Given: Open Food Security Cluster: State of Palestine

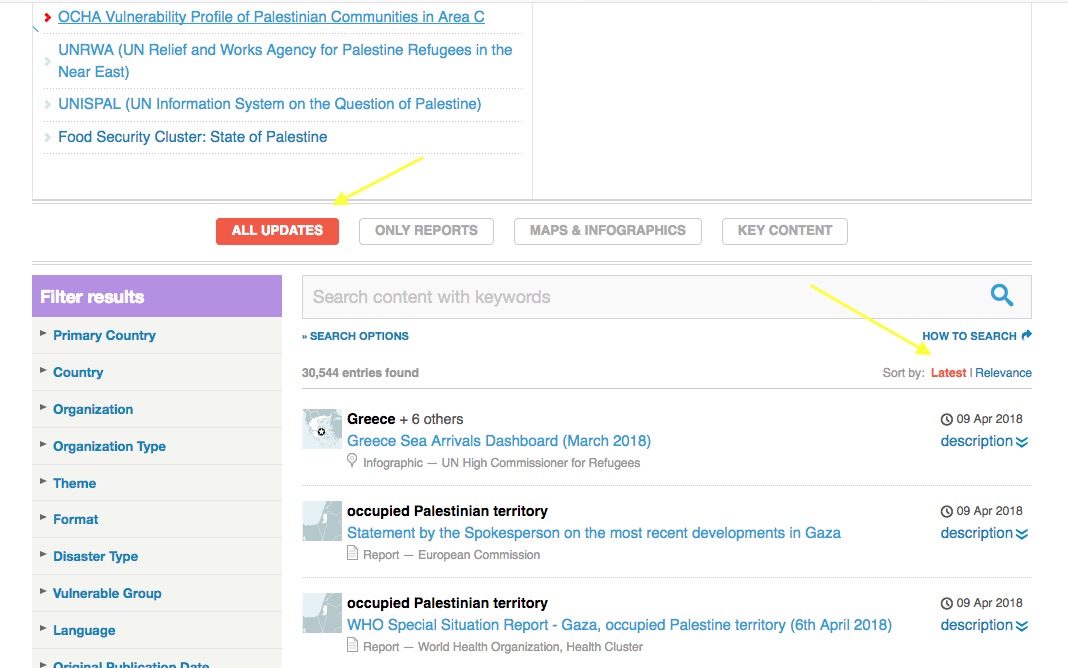Looking at the screenshot, I should click(193, 137).
